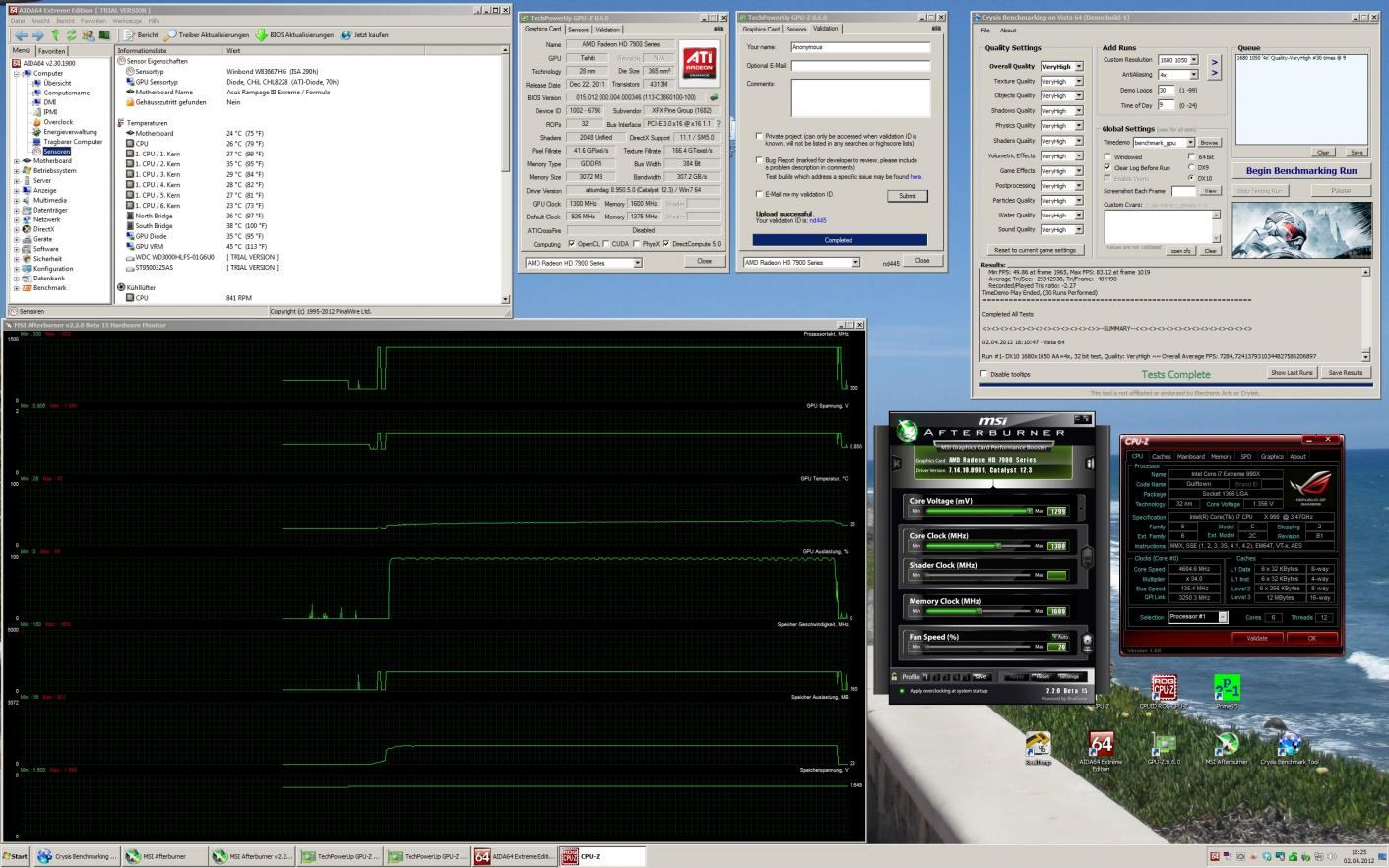
Task: Toggle GPU-Z Private project checkbox
Action: pyautogui.click(x=759, y=136)
